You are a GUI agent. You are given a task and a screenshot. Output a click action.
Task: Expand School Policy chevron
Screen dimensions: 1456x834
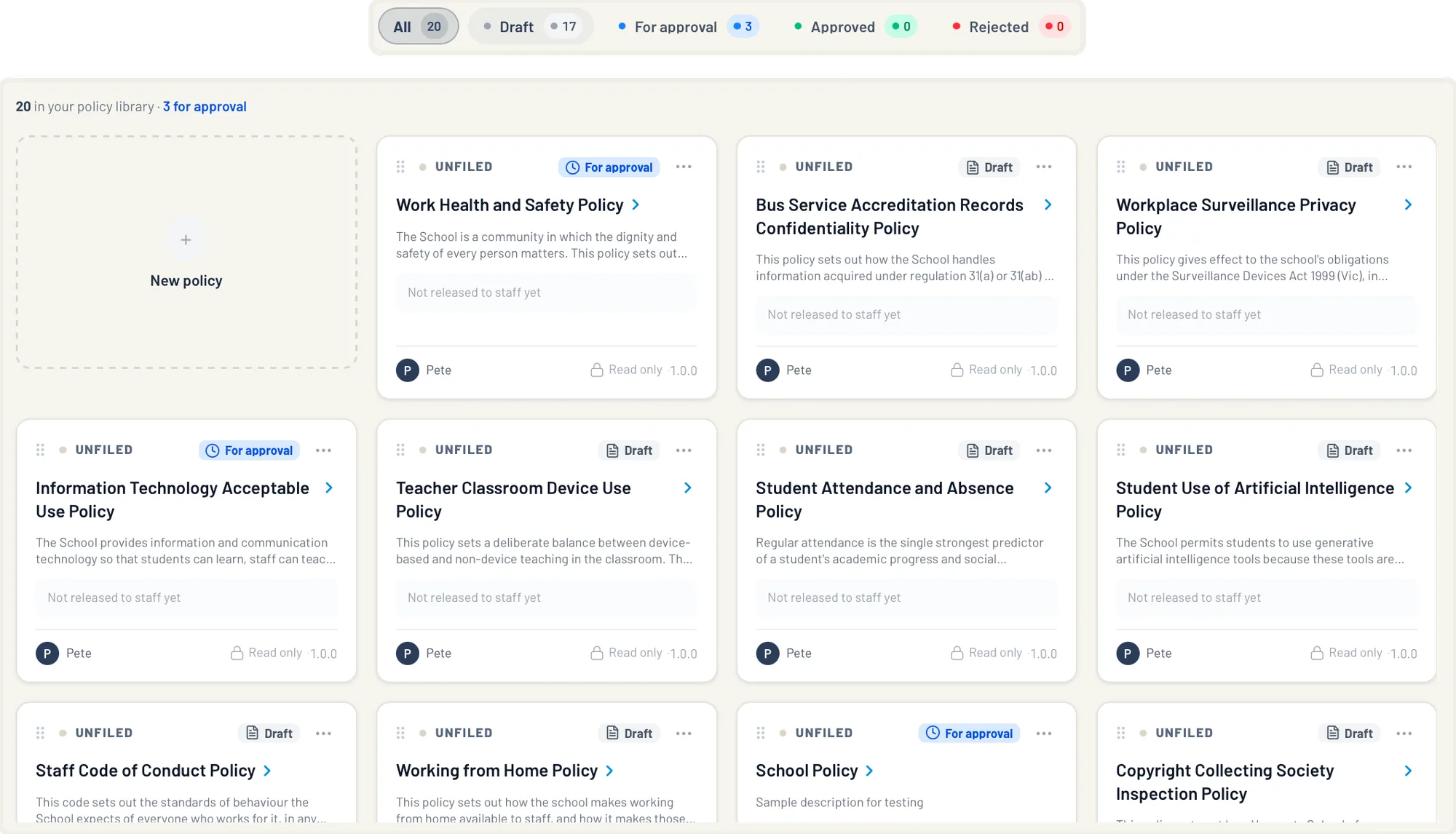pos(869,771)
